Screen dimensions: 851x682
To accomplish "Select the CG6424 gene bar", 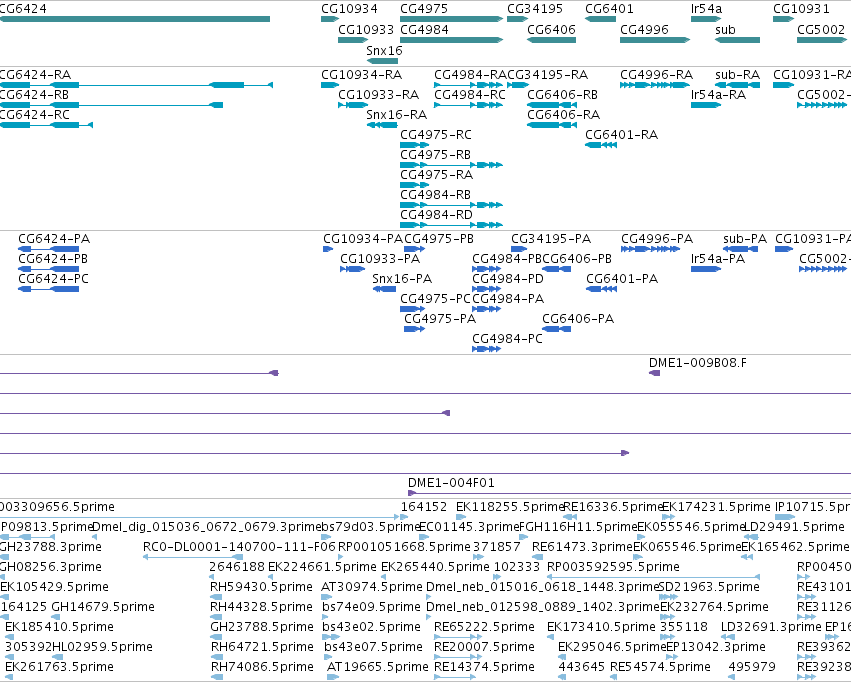I will (x=135, y=19).
